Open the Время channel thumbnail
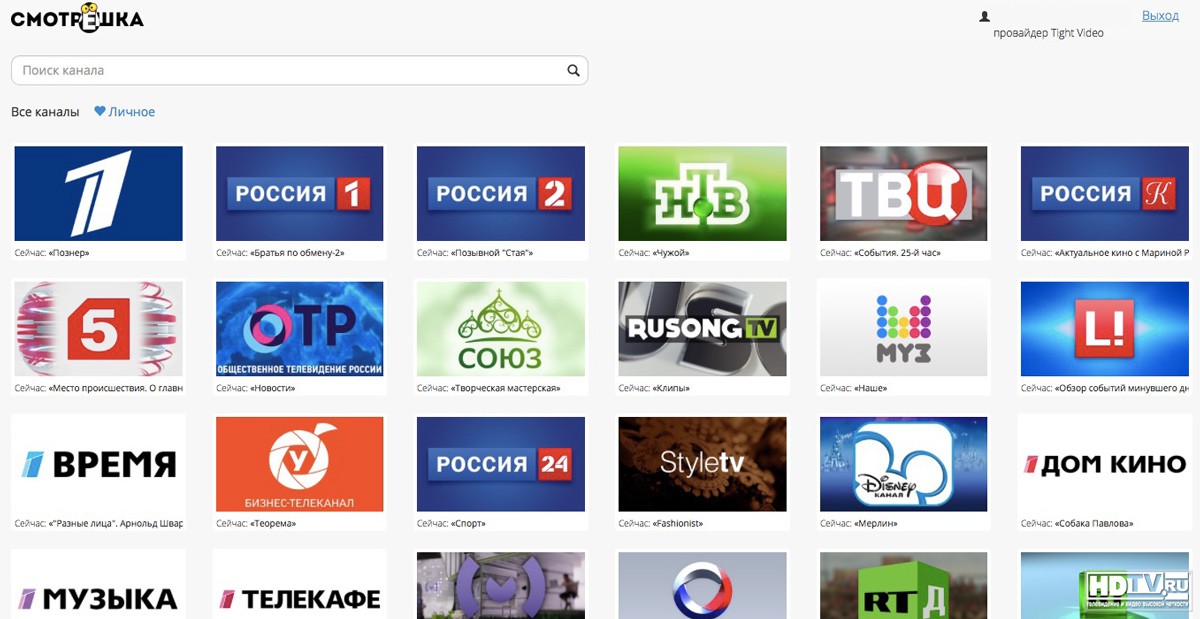This screenshot has width=1200, height=619. 99,464
